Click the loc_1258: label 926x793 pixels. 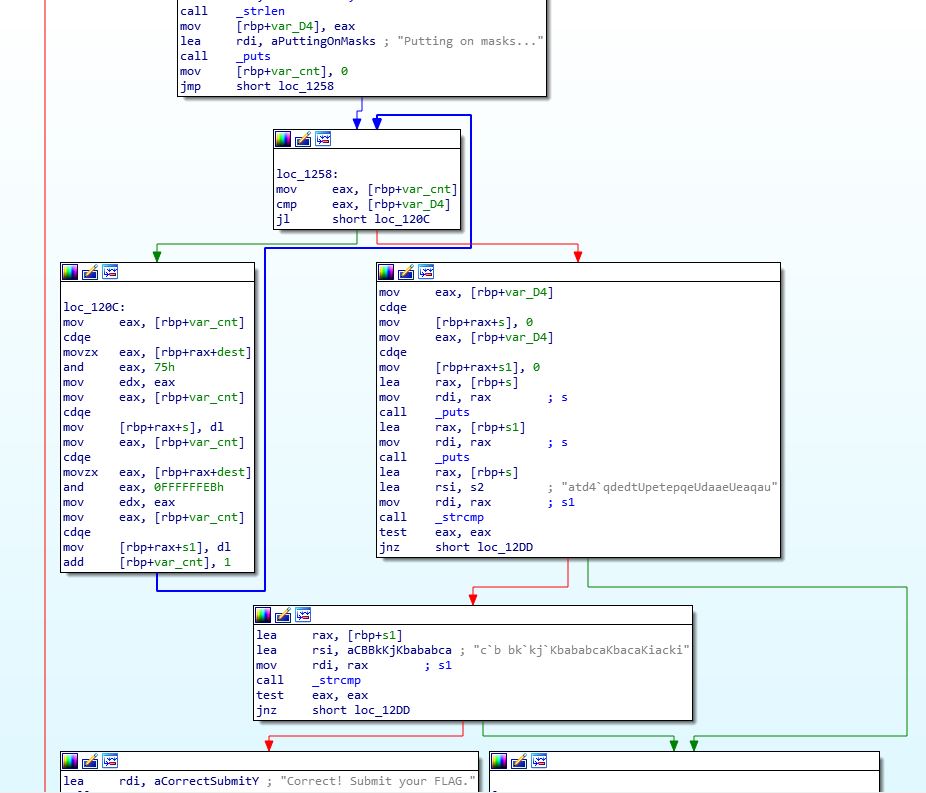pos(307,174)
